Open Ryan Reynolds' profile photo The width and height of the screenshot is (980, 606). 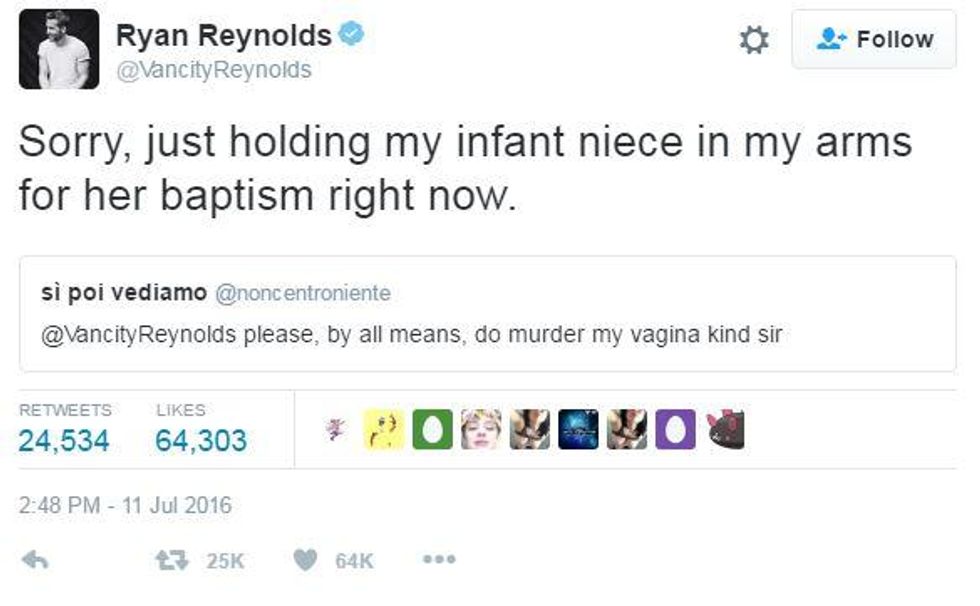[58, 49]
